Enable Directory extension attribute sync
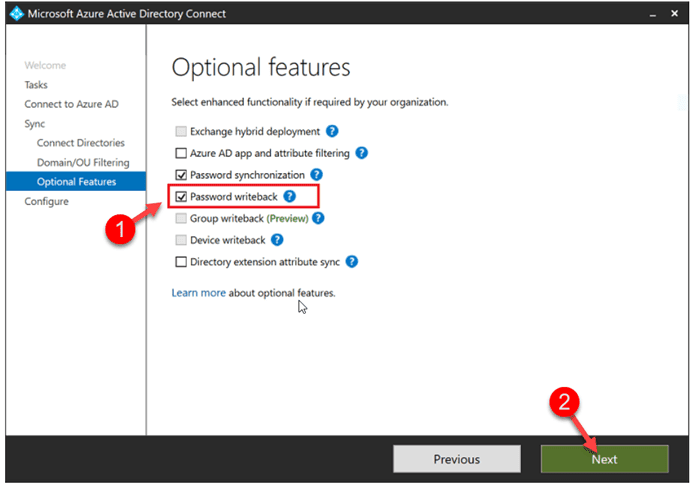The width and height of the screenshot is (698, 493). click(x=181, y=262)
